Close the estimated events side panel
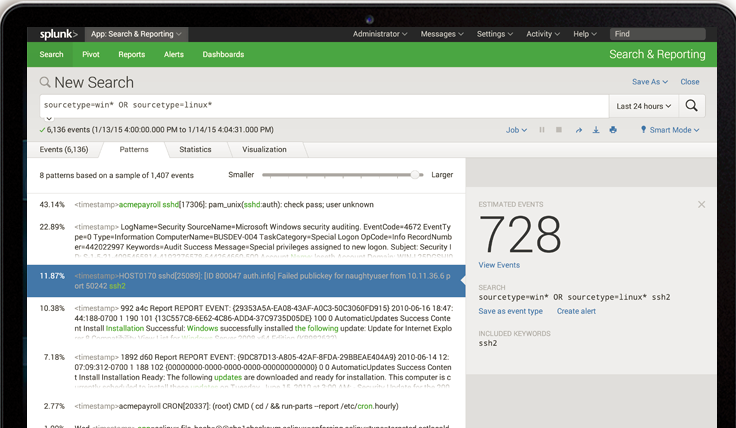Image resolution: width=736 pixels, height=428 pixels. pos(701,204)
